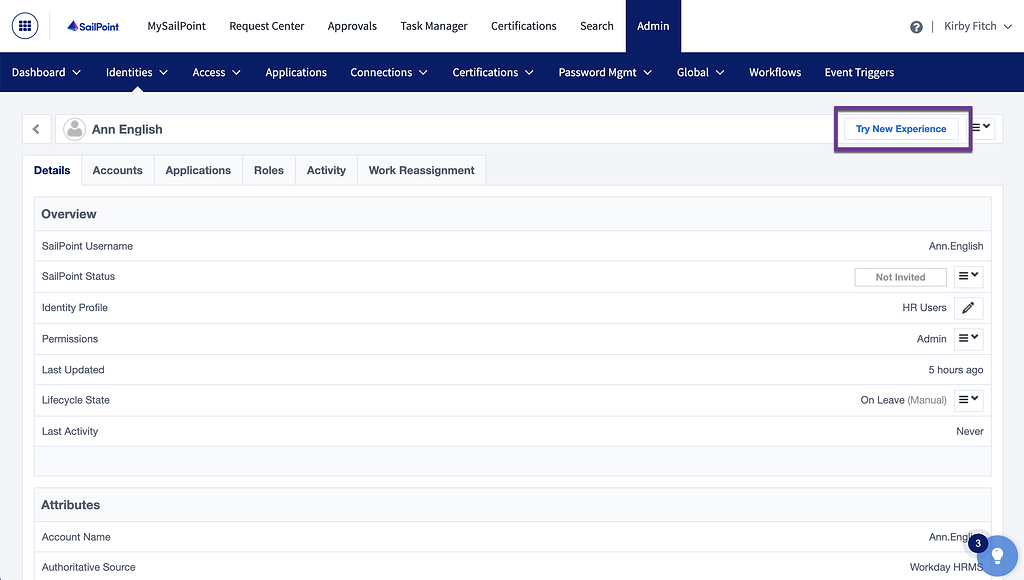1024x580 pixels.
Task: Expand the Identities navigation menu
Action: point(136,72)
